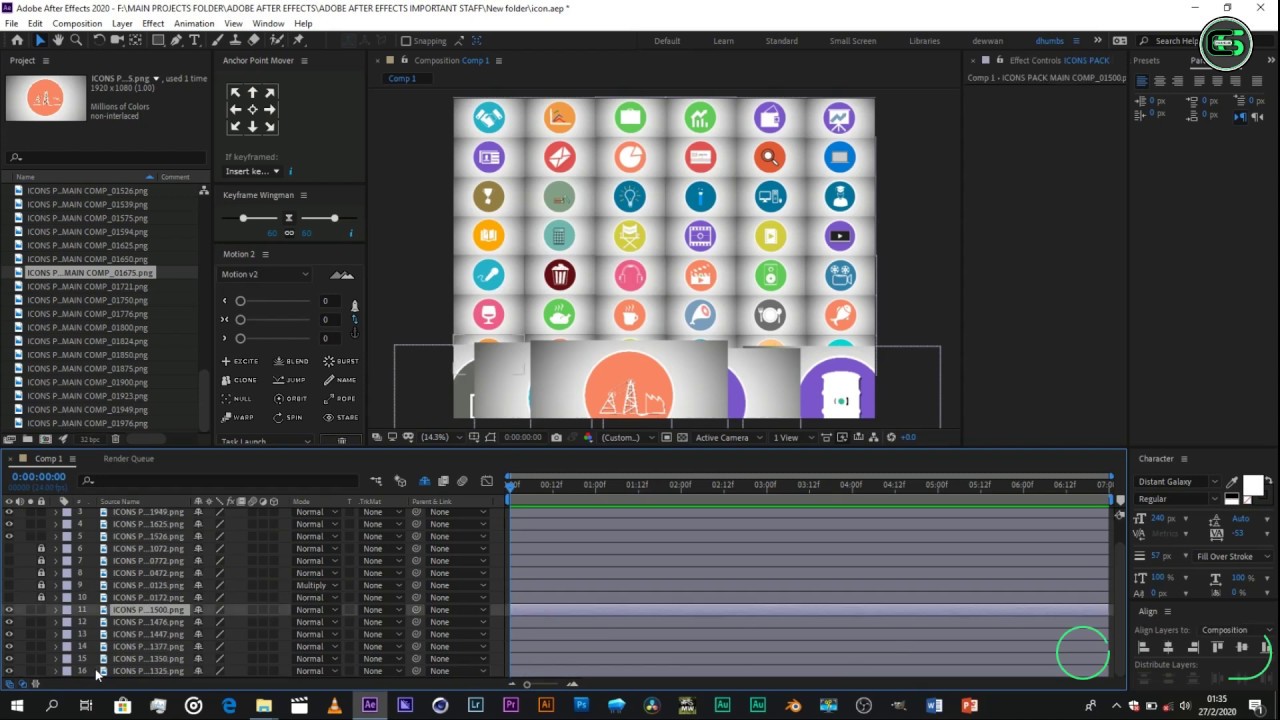The height and width of the screenshot is (720, 1280).
Task: Toggle eye for layer 16 ICONS P...1325.png
Action: point(9,671)
